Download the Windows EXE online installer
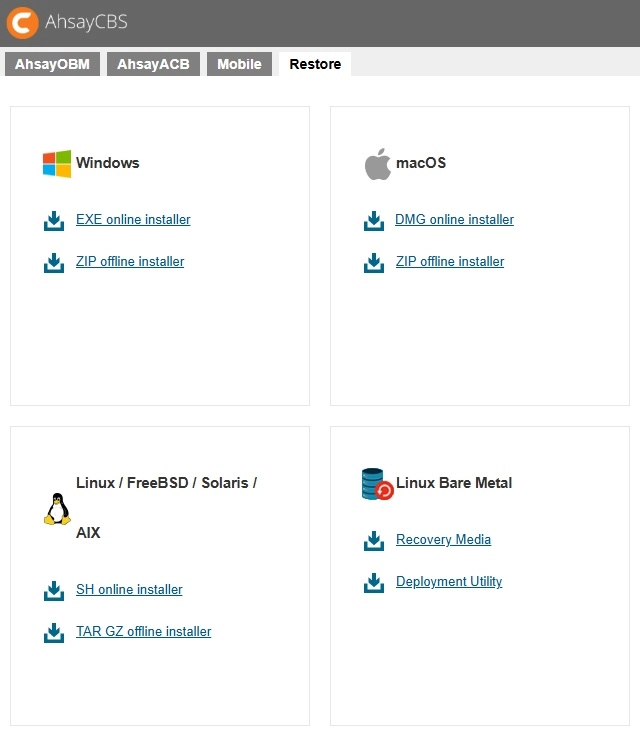Screen dimensions: 640x735 (133, 220)
